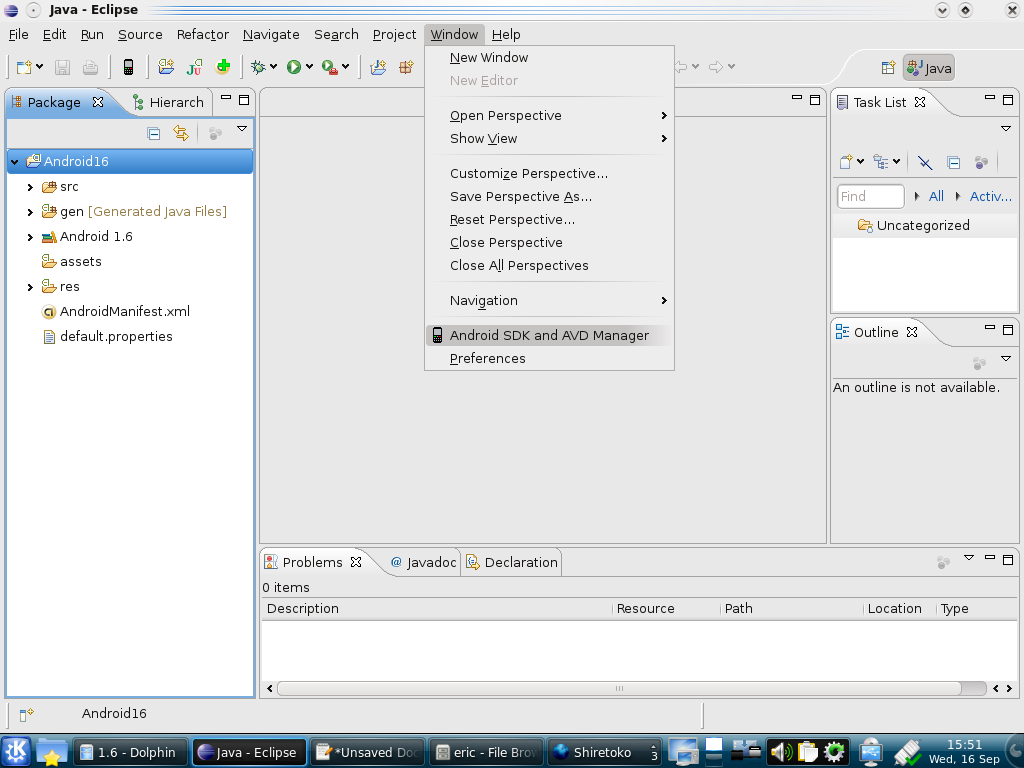Toggle Focus on Active Task icon in Problems view
1024x768 pixels.
[x=943, y=562]
